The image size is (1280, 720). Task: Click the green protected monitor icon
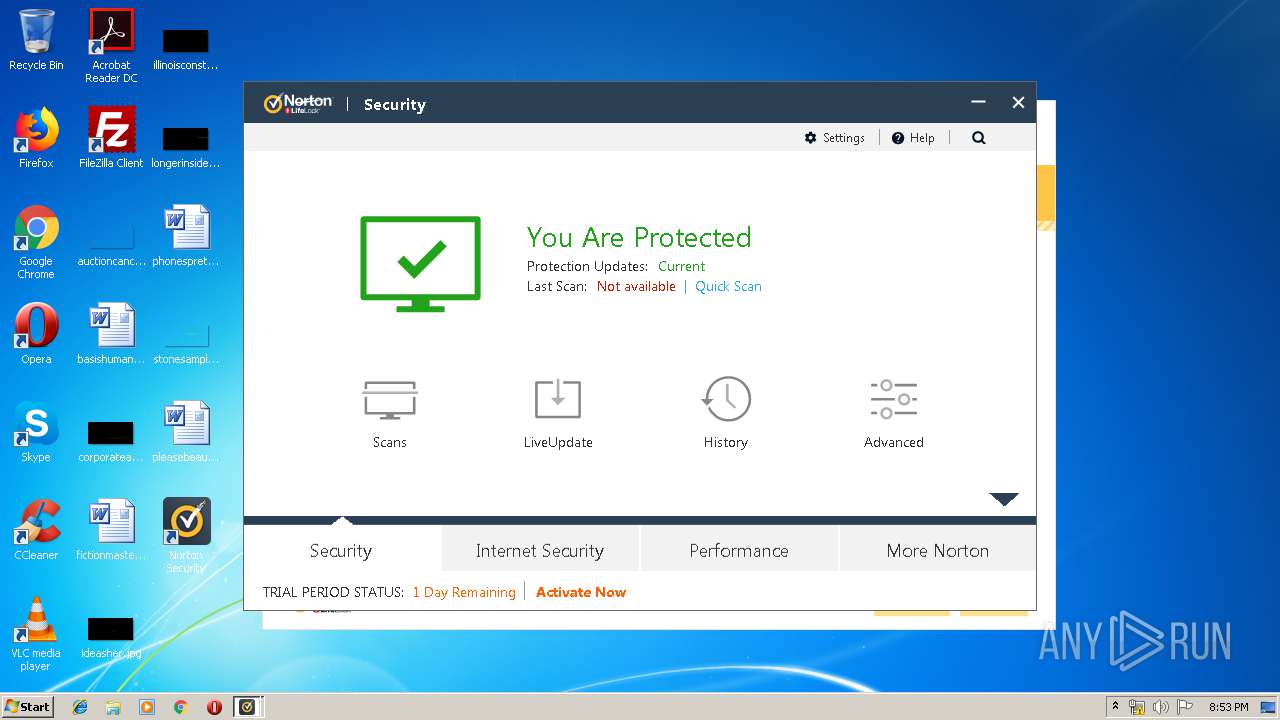[x=420, y=264]
